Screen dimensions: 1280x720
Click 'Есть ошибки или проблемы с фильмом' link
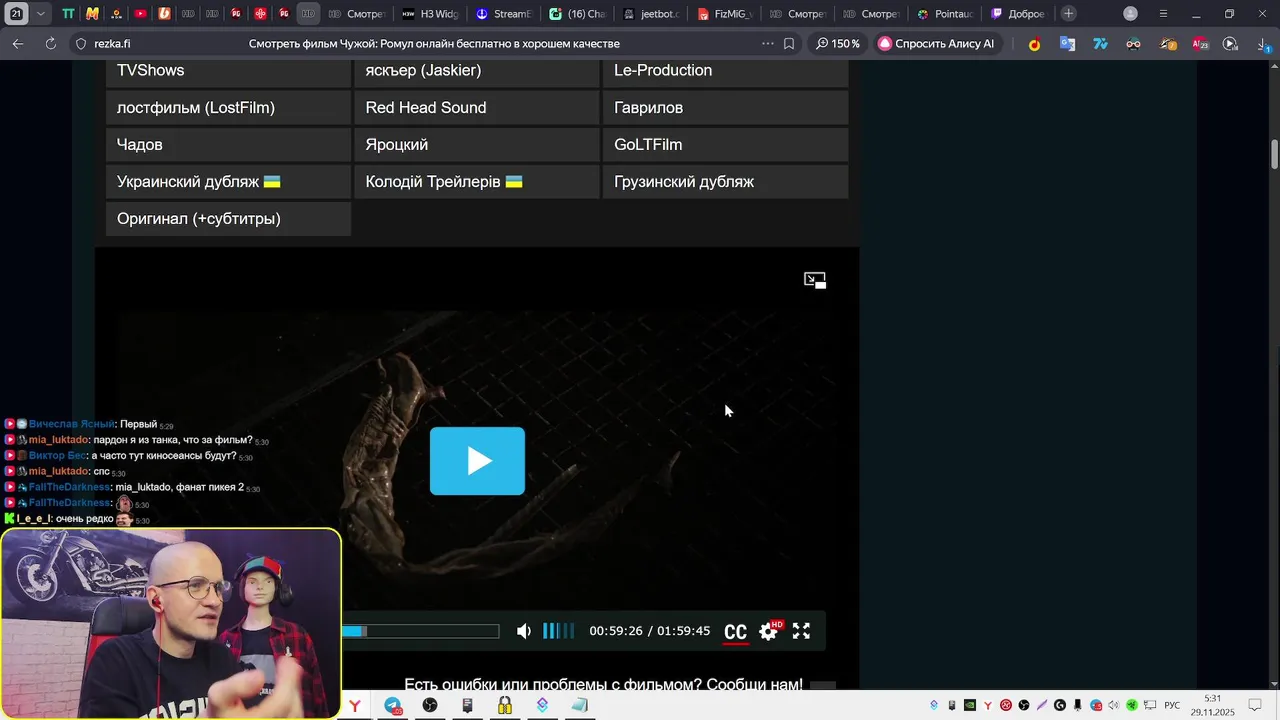tap(603, 685)
